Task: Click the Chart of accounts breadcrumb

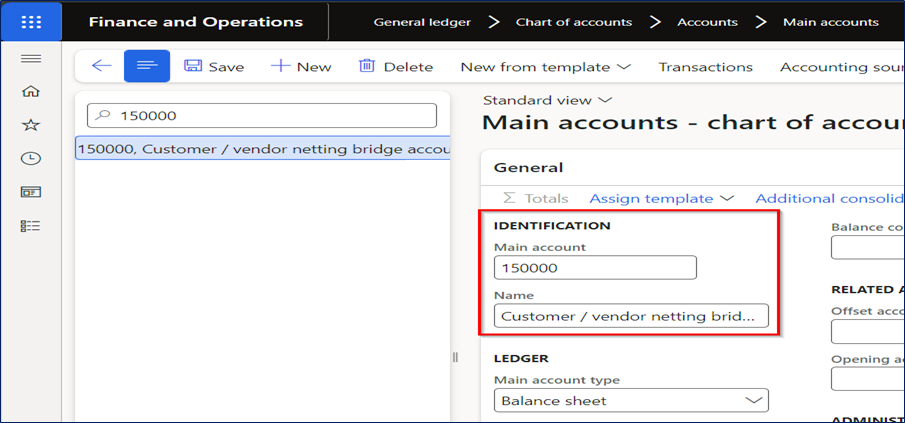Action: (574, 23)
